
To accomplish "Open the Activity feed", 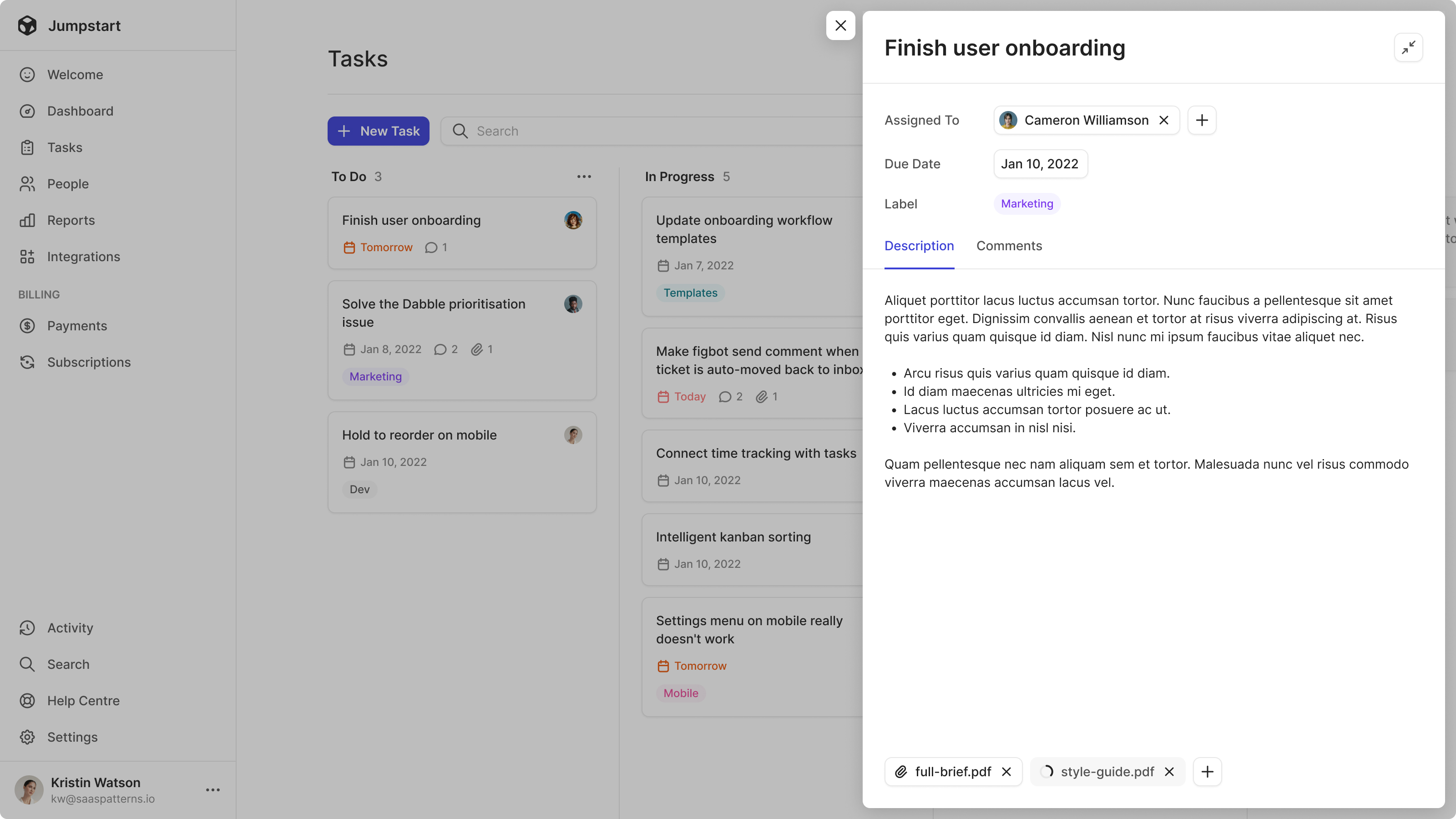I will click(70, 628).
